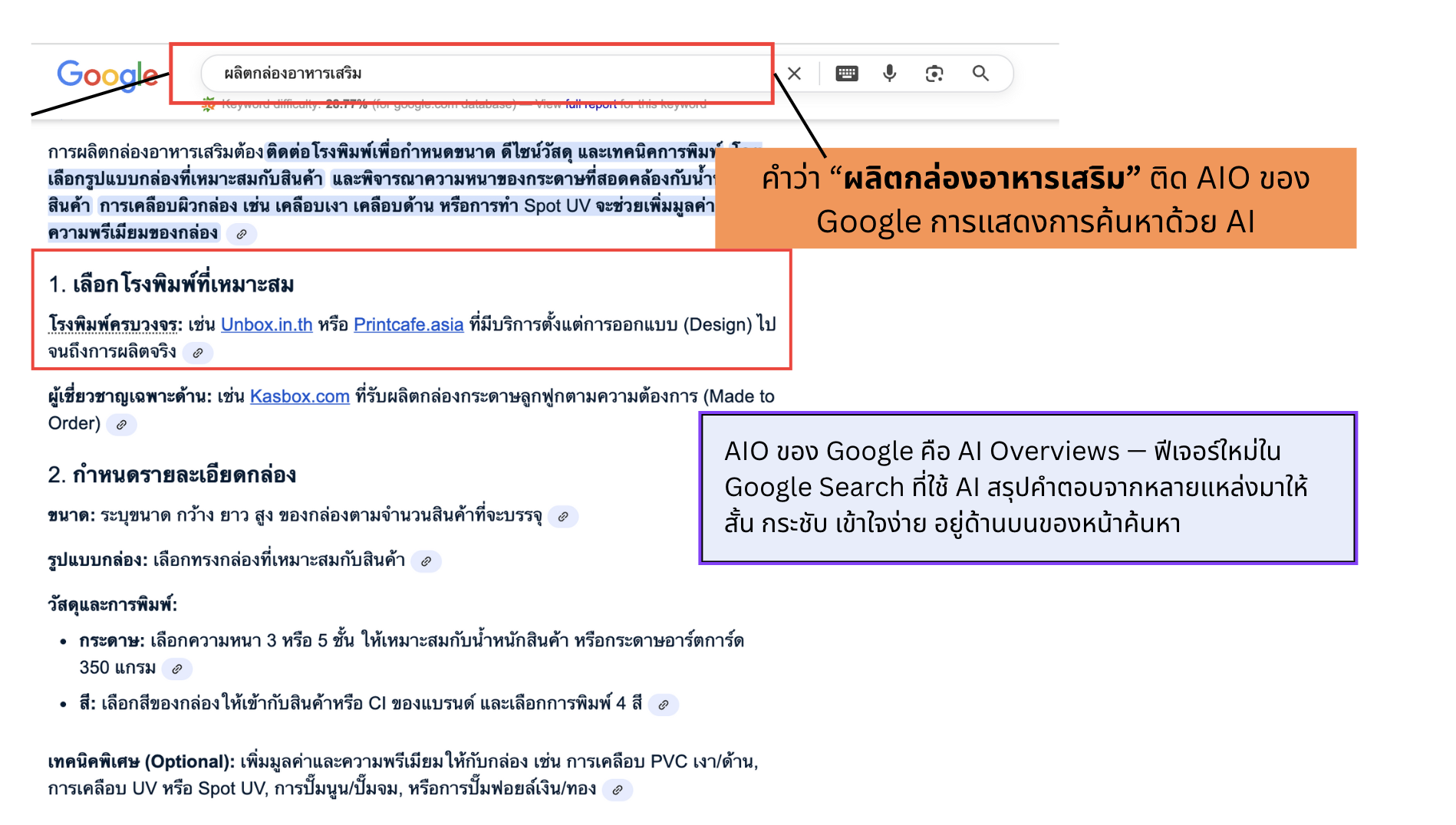Click the Google logo
Screen dimensions: 1456x825
107,75
